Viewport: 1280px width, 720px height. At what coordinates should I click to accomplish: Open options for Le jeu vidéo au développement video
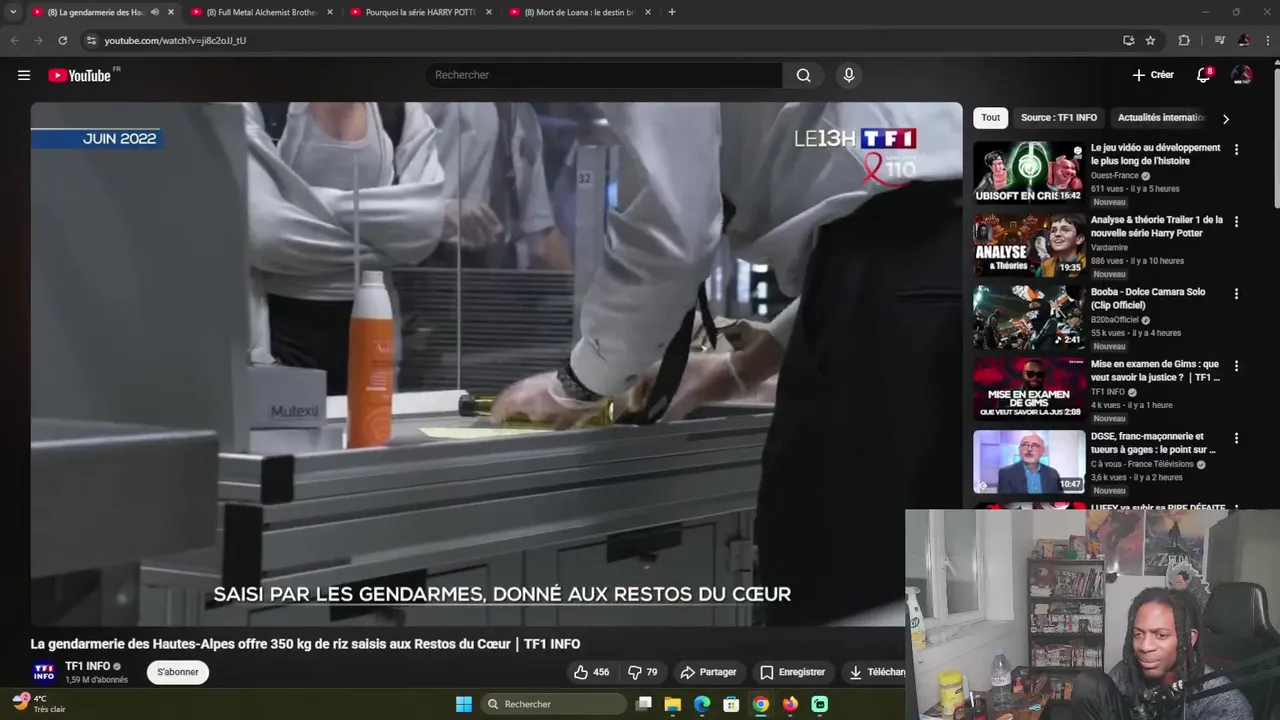tap(1236, 150)
